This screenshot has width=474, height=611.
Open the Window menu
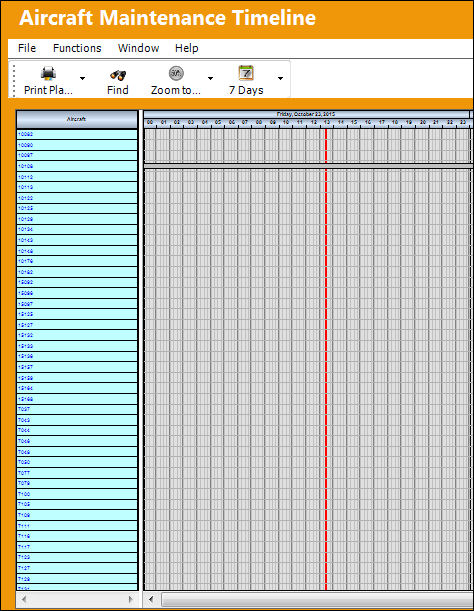138,48
